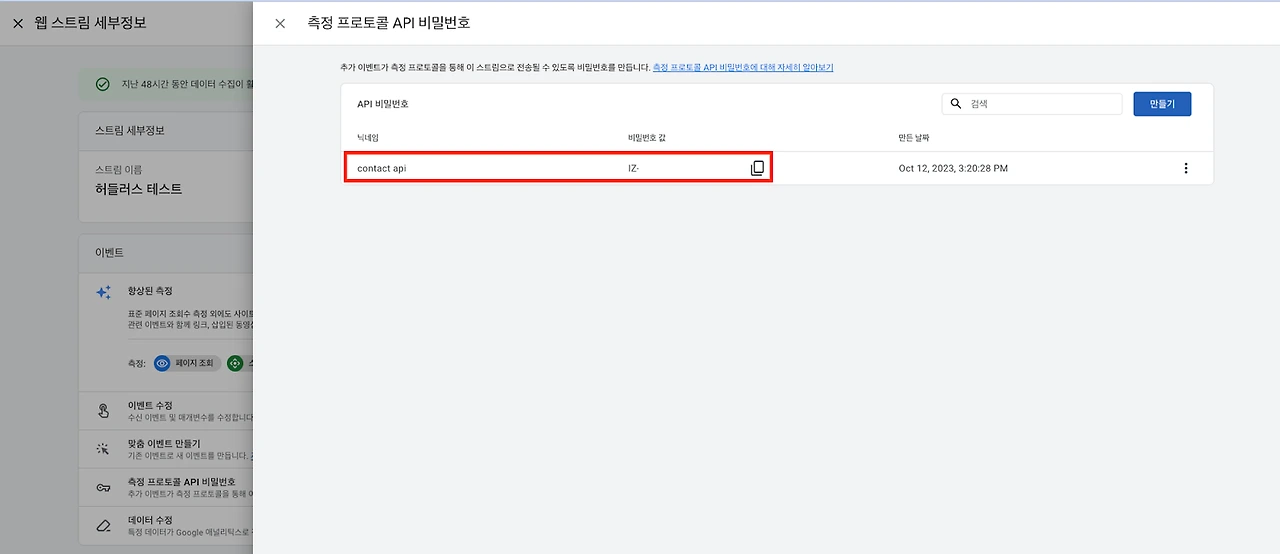
Task: Click the Oct 12, 2023 creation date
Action: coord(953,168)
